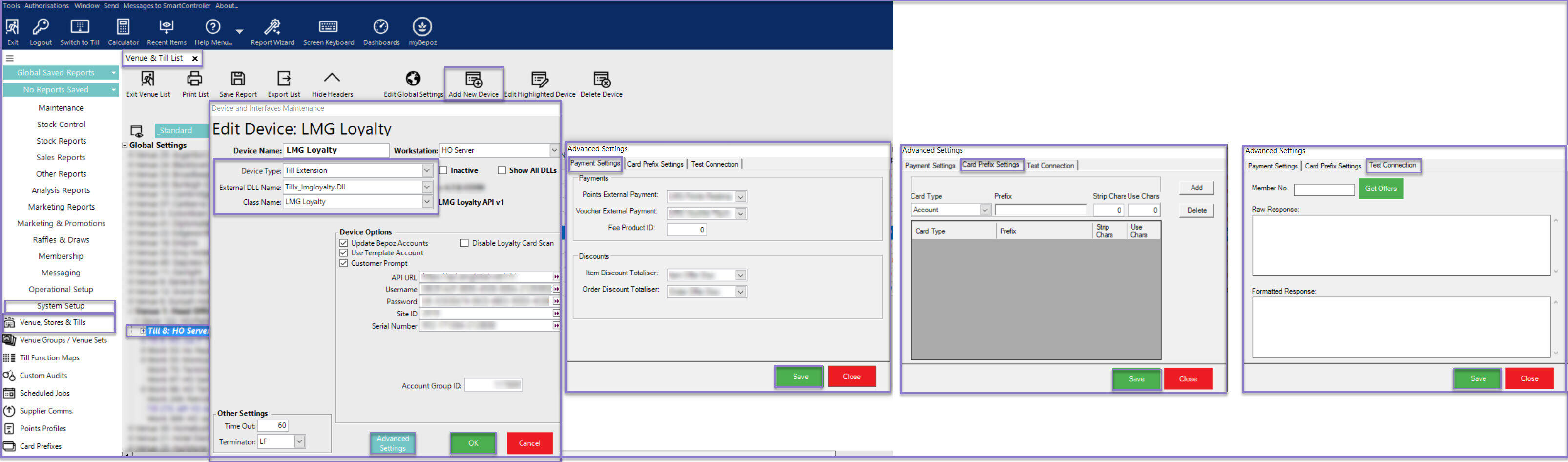
Task: Open the Terminator dropdown list
Action: [x=299, y=441]
